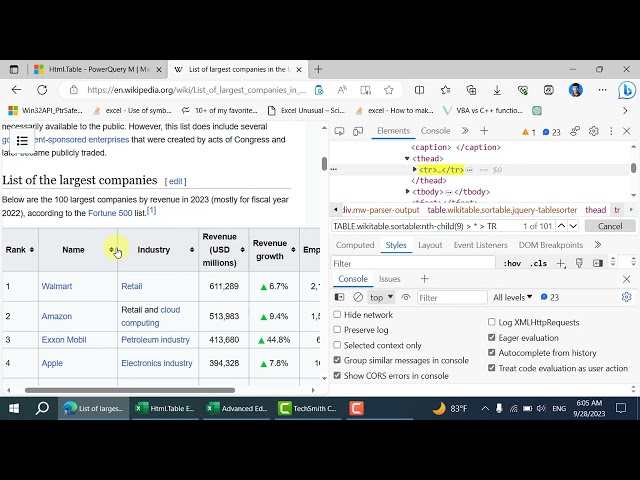Enable Preserve log checkbox
This screenshot has width=640, height=480.
pyautogui.click(x=337, y=329)
